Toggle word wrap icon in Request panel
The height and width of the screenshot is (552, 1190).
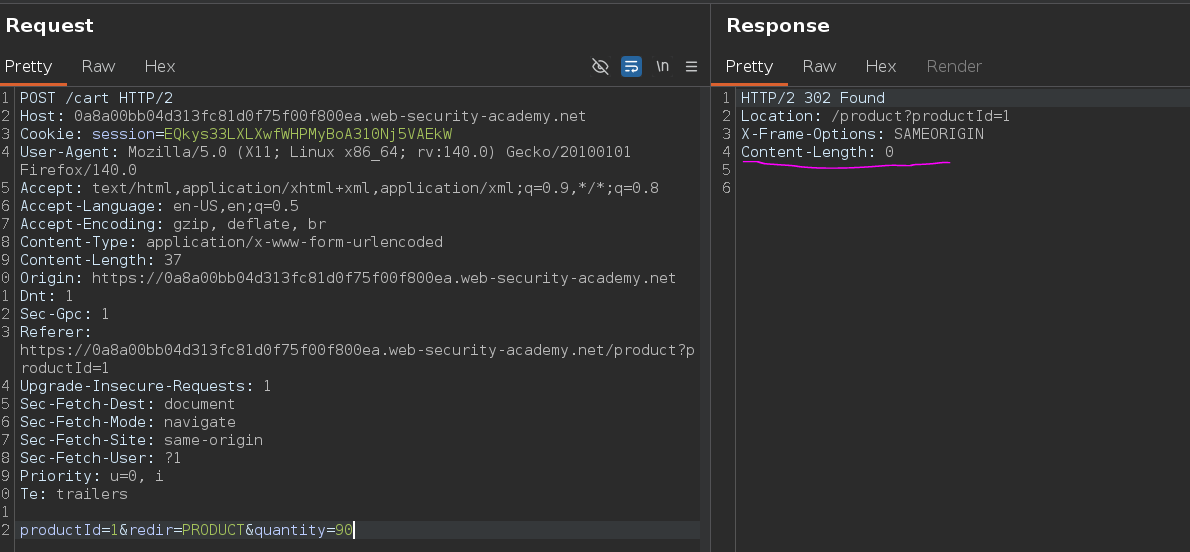(631, 67)
